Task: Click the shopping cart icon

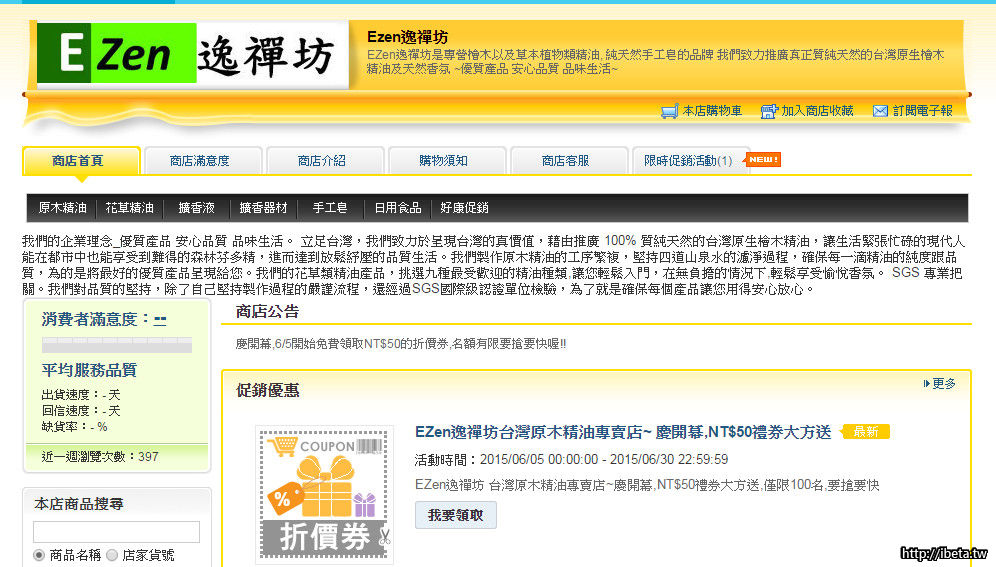Action: [670, 111]
